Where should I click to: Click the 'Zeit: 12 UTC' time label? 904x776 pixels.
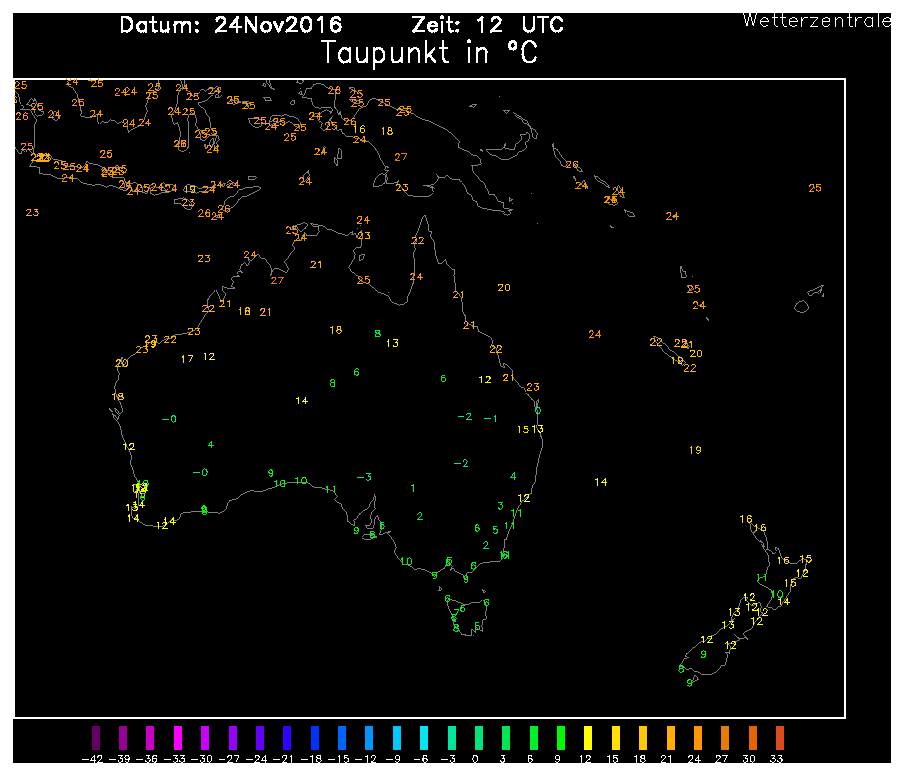485,25
